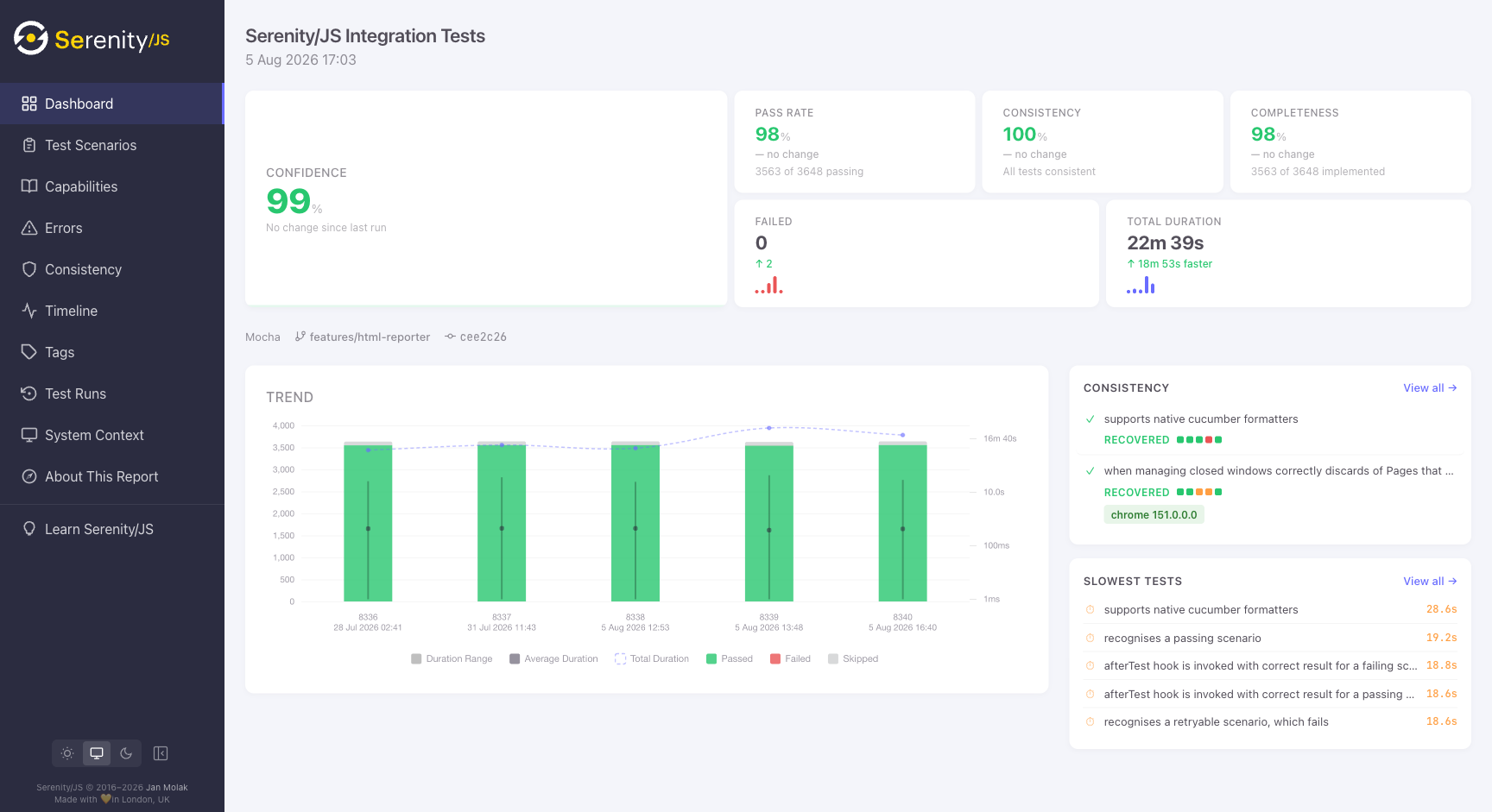This screenshot has height=812, width=1492.
Task: Click the Dashboard grid icon in sidebar
Action: tap(29, 104)
